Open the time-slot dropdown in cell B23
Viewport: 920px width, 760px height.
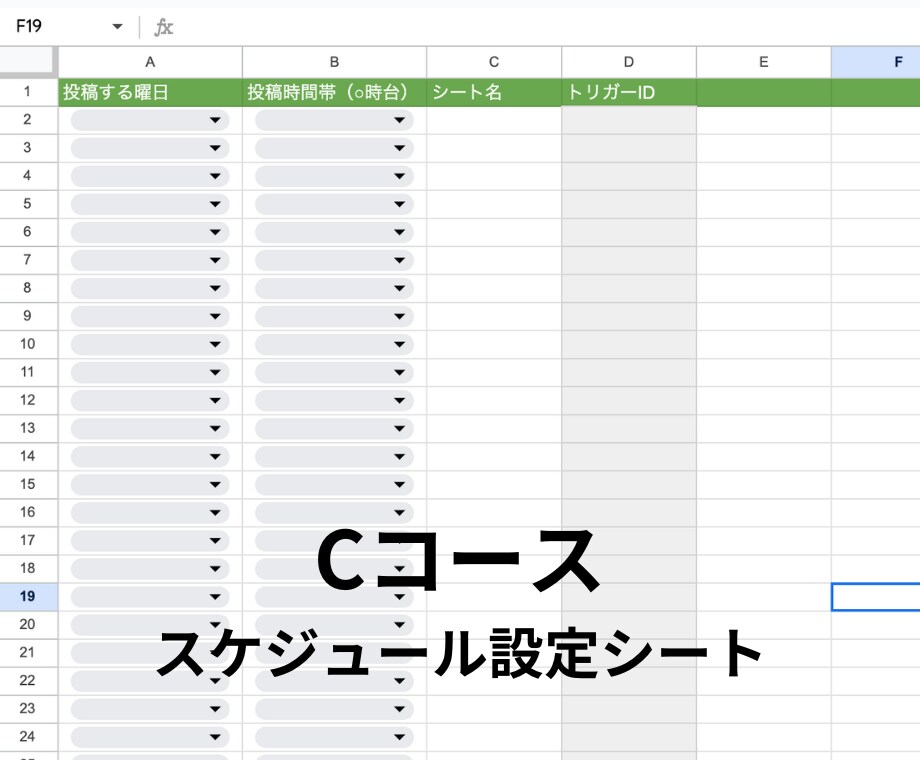pyautogui.click(x=400, y=709)
